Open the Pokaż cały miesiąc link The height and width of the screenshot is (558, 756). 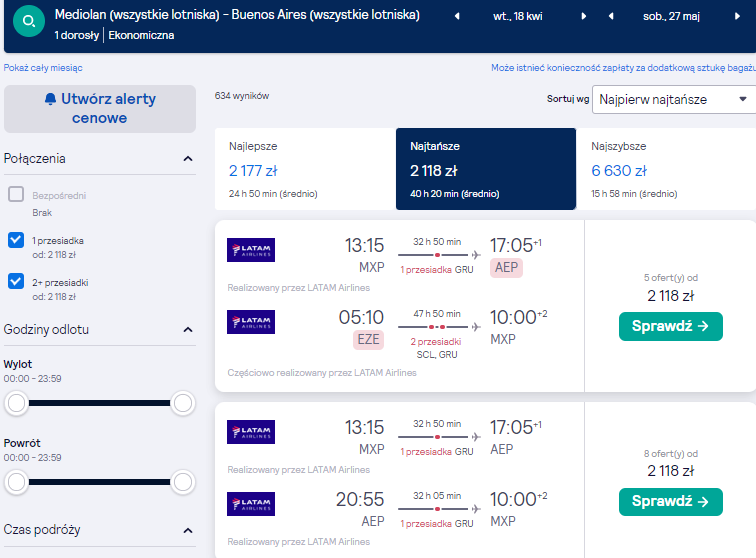click(x=43, y=68)
